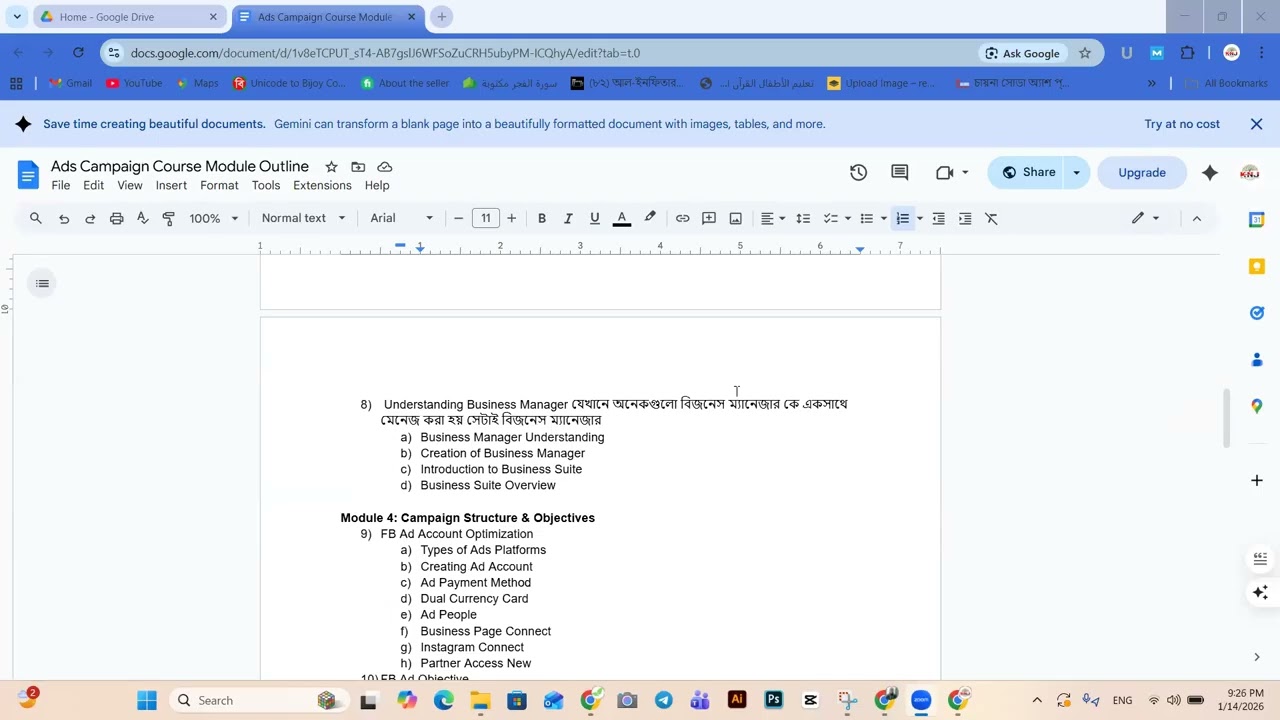Click the Upgrade button
This screenshot has width=1280, height=720.
coord(1142,172)
